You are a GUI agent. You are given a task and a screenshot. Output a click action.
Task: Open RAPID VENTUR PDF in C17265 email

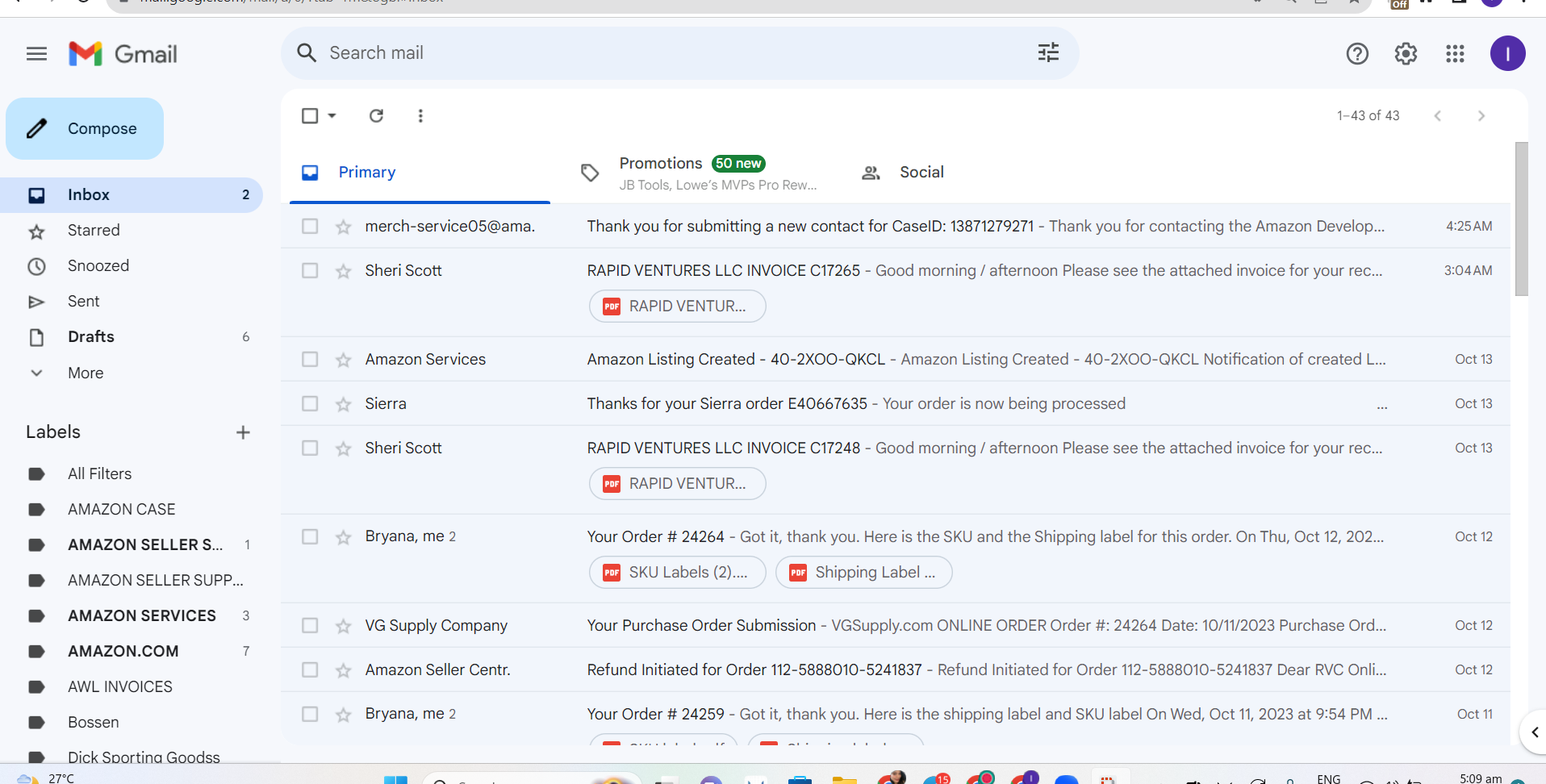click(x=678, y=307)
